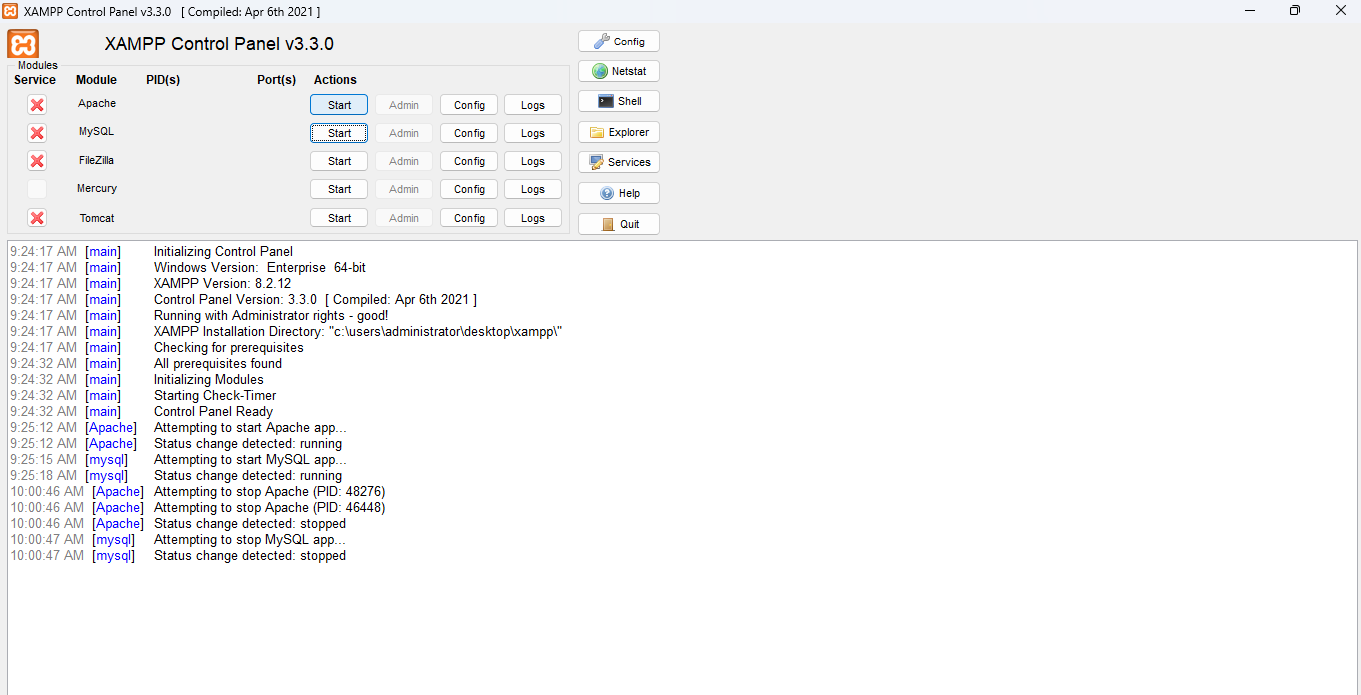
Task: Toggle the FileZilla service checkbox
Action: pyautogui.click(x=37, y=161)
